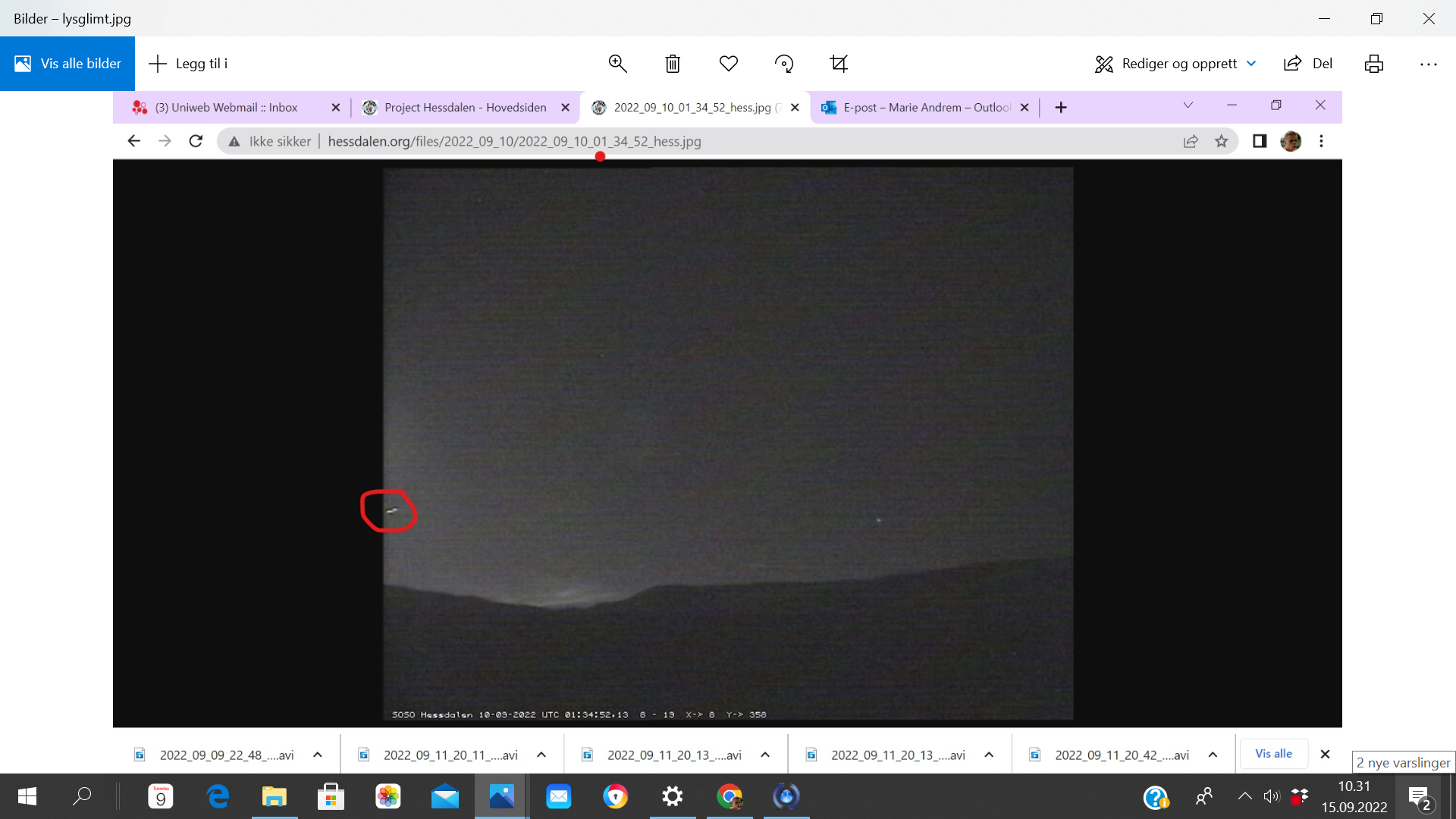Click the displayed lysglimt.jpg screenshot image
Viewport: 1456px width, 819px height.
(726, 425)
